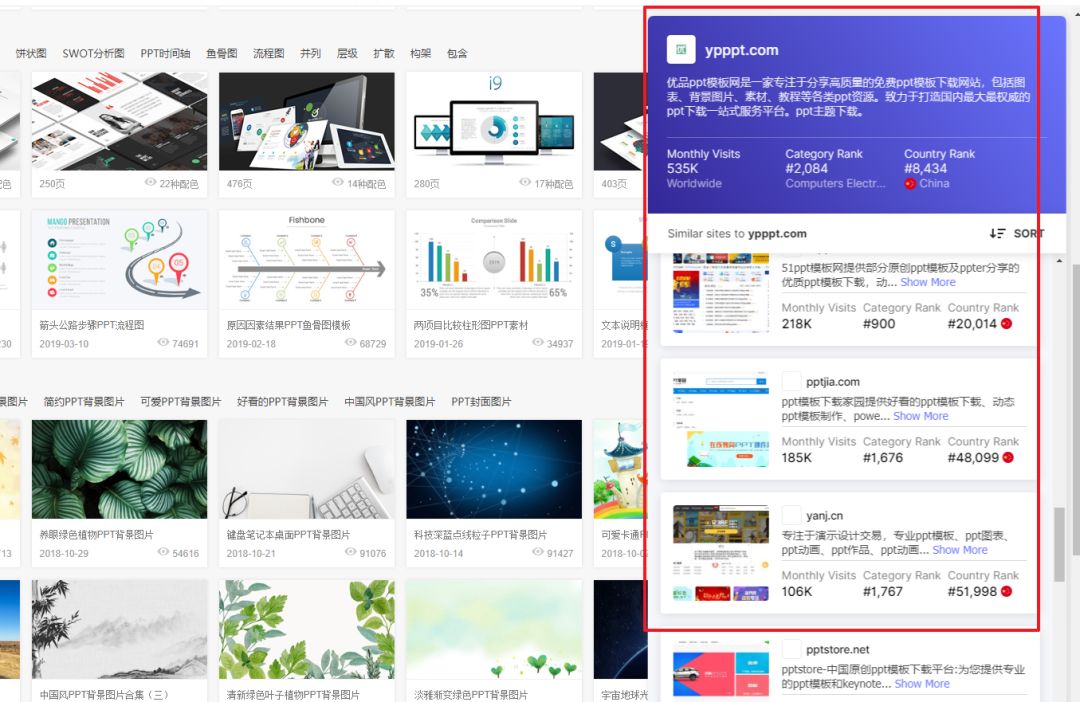
Task: Select 好看的PPT背景图片 category tab
Action: point(282,402)
